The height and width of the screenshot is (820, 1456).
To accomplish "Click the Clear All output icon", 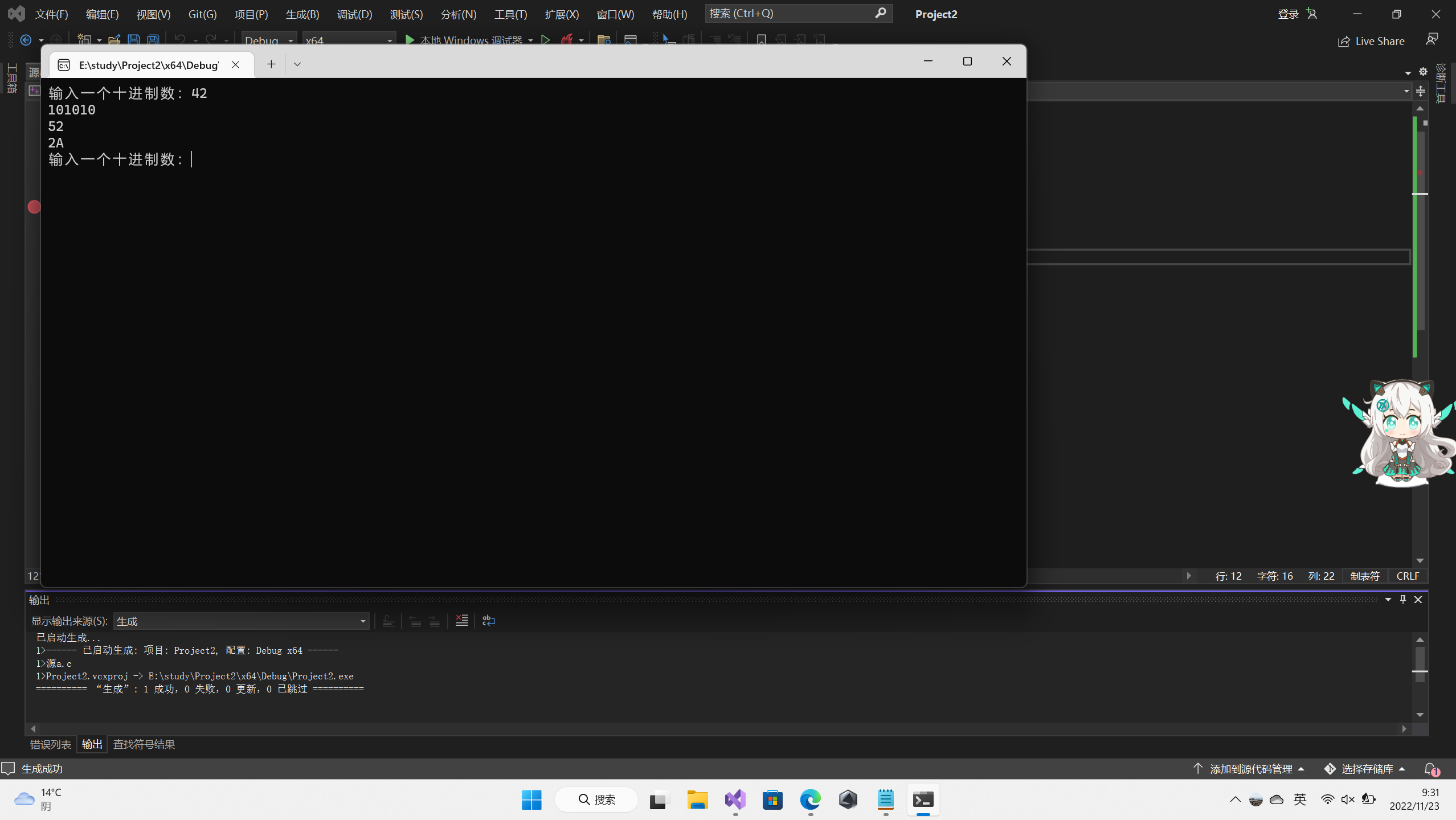I will click(462, 621).
